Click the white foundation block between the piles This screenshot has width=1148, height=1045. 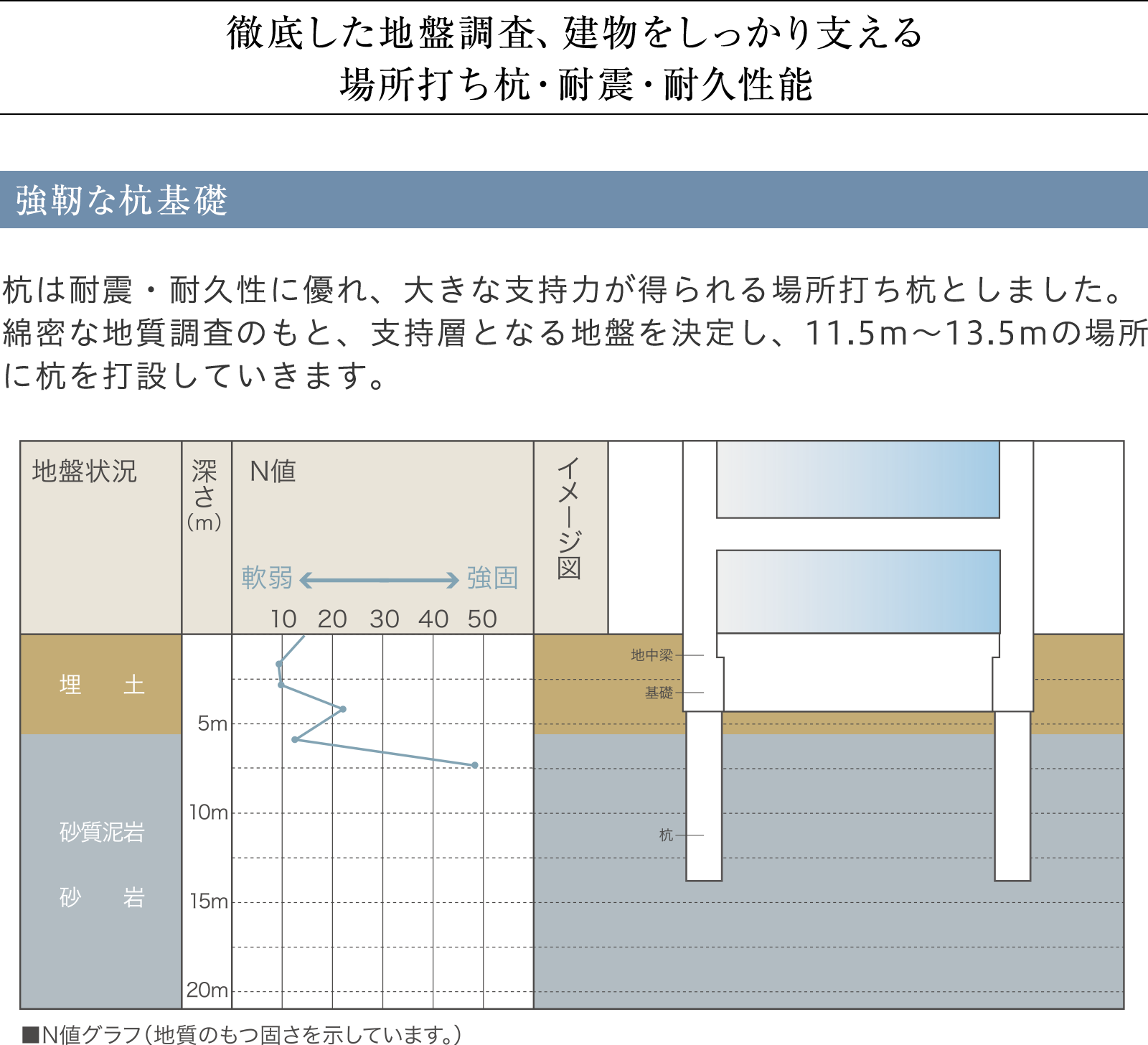coord(857,673)
